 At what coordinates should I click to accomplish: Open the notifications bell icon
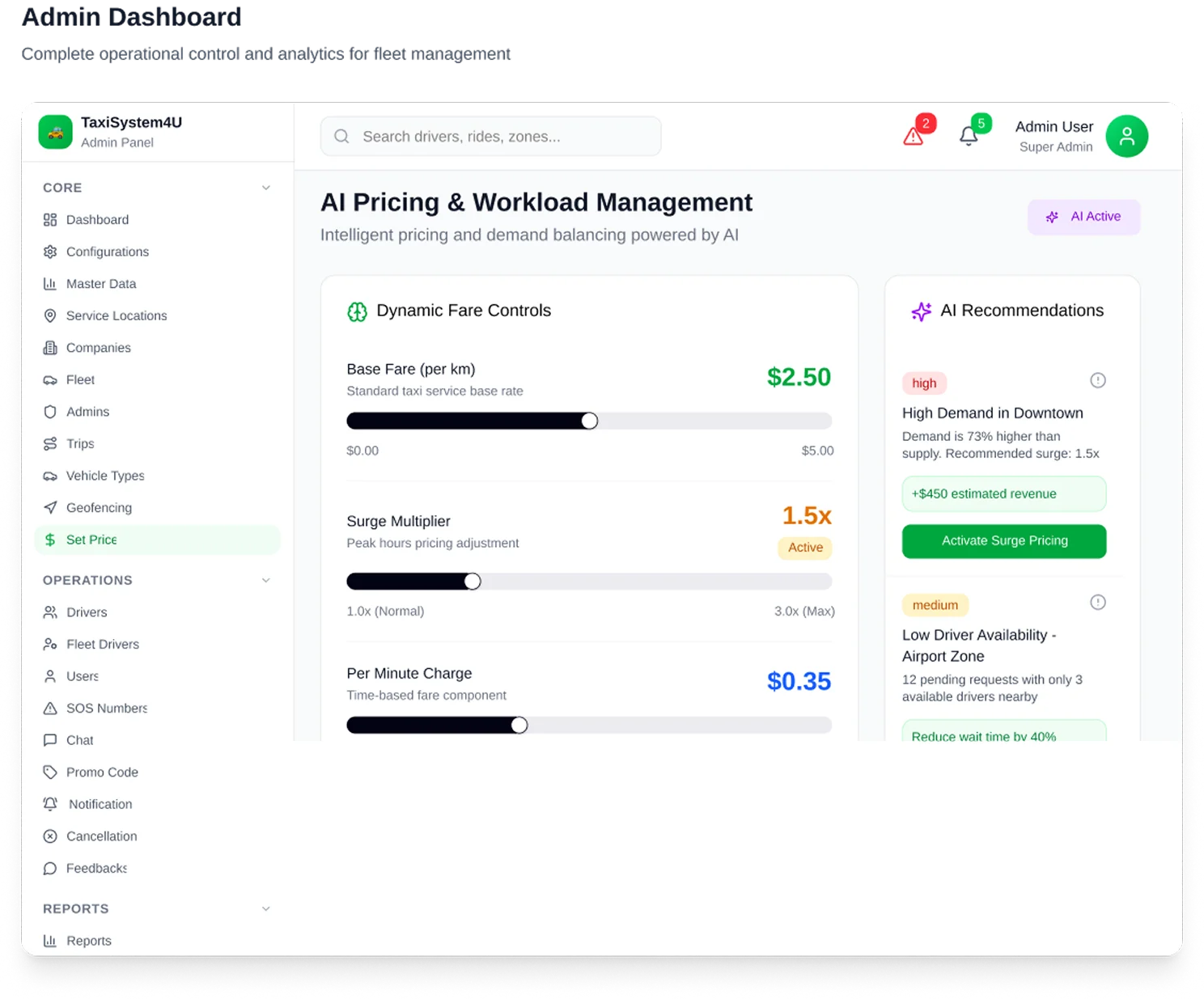969,136
